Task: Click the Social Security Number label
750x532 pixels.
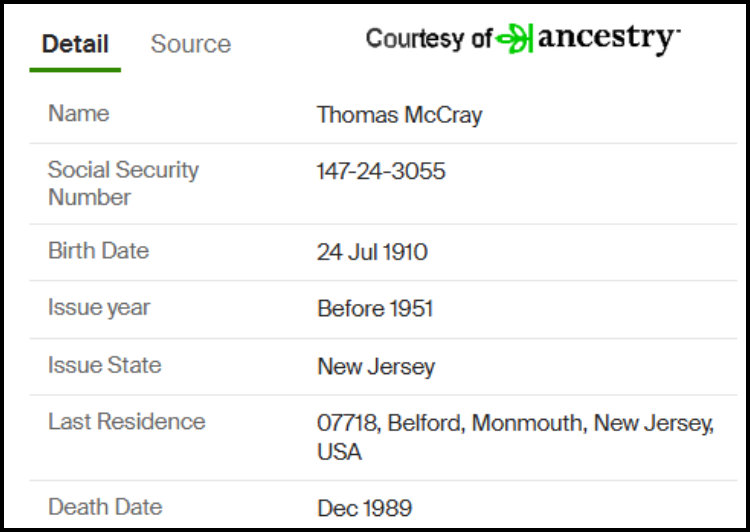Action: [123, 183]
